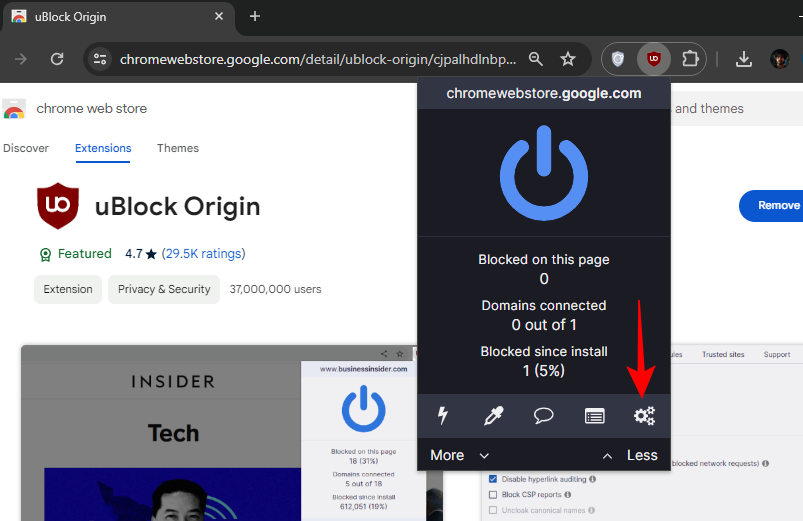Click Support tab in screenshot

tap(776, 355)
